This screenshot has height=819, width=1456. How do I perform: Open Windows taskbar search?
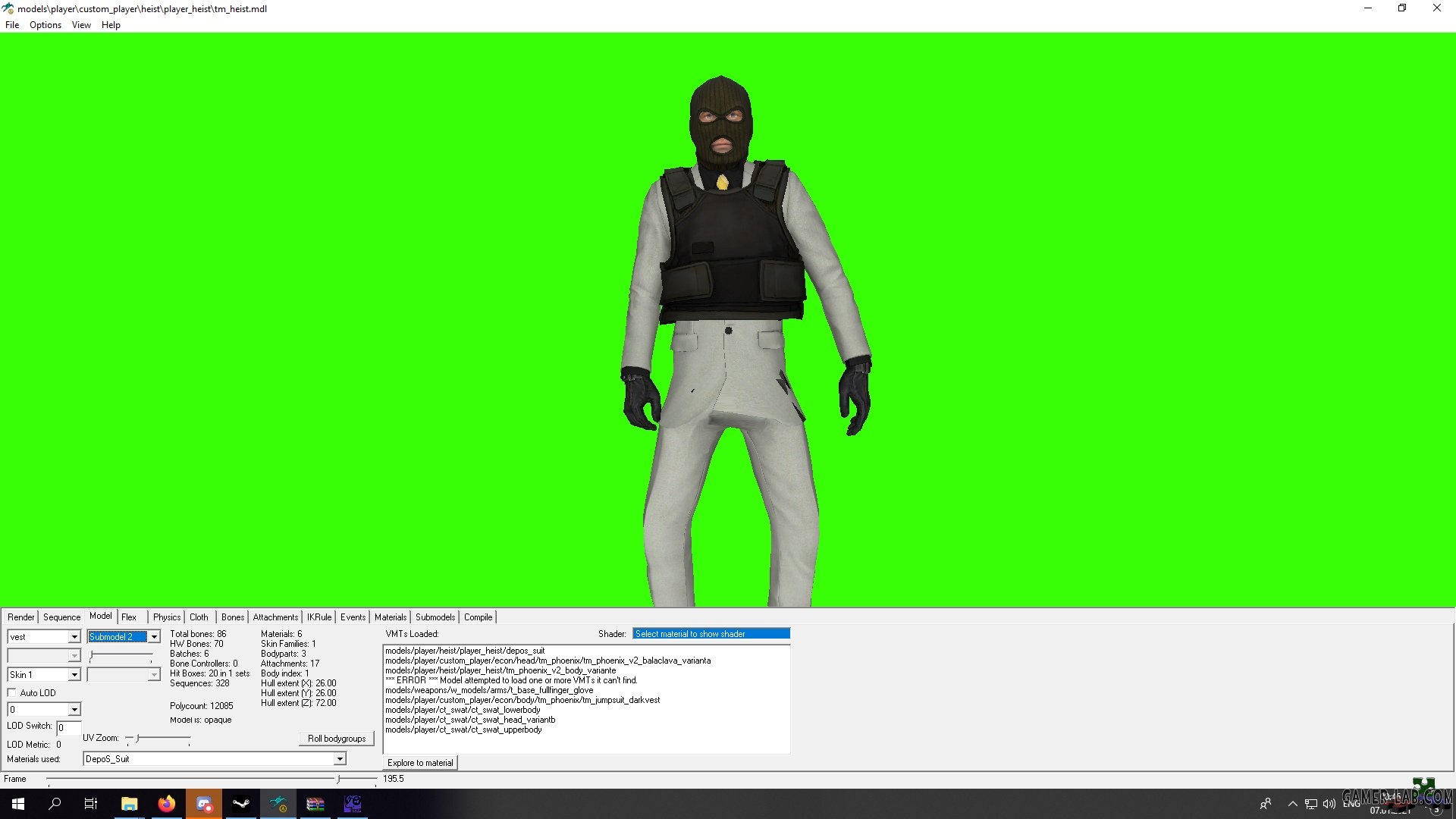tap(55, 804)
